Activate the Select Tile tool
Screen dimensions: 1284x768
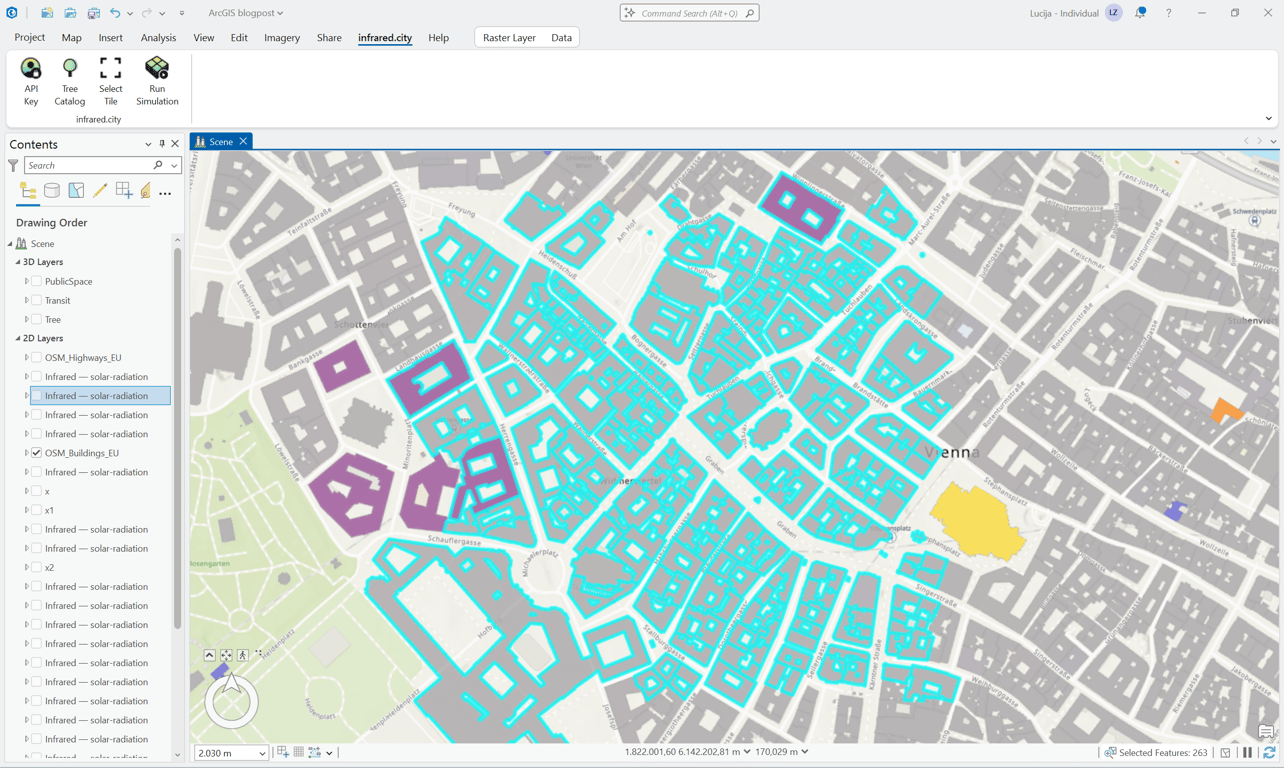pyautogui.click(x=111, y=81)
